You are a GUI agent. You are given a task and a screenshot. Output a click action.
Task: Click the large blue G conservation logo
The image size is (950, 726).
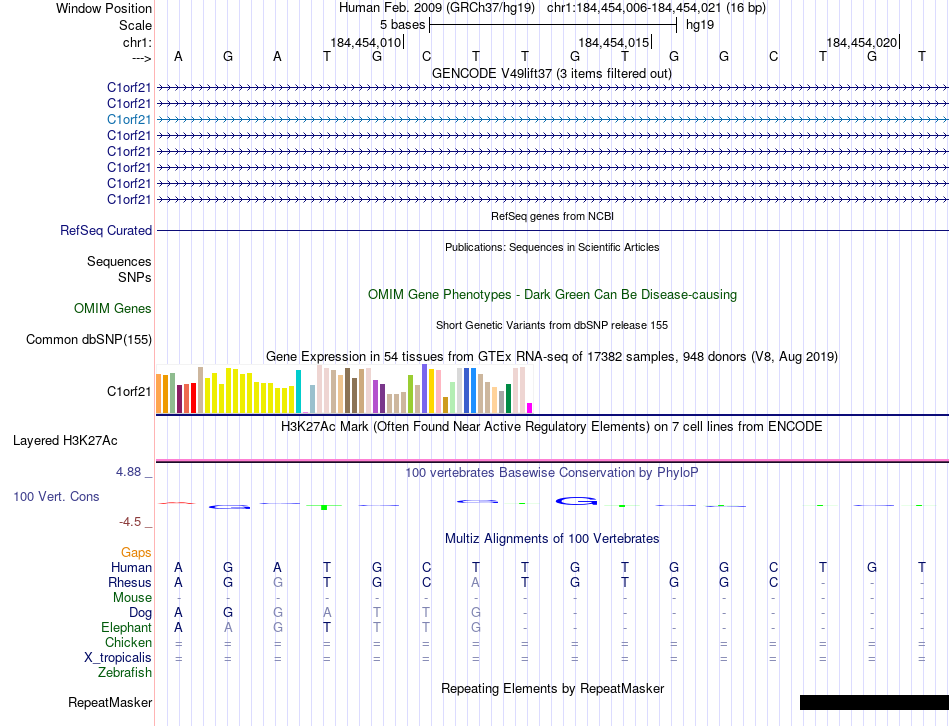[x=576, y=501]
